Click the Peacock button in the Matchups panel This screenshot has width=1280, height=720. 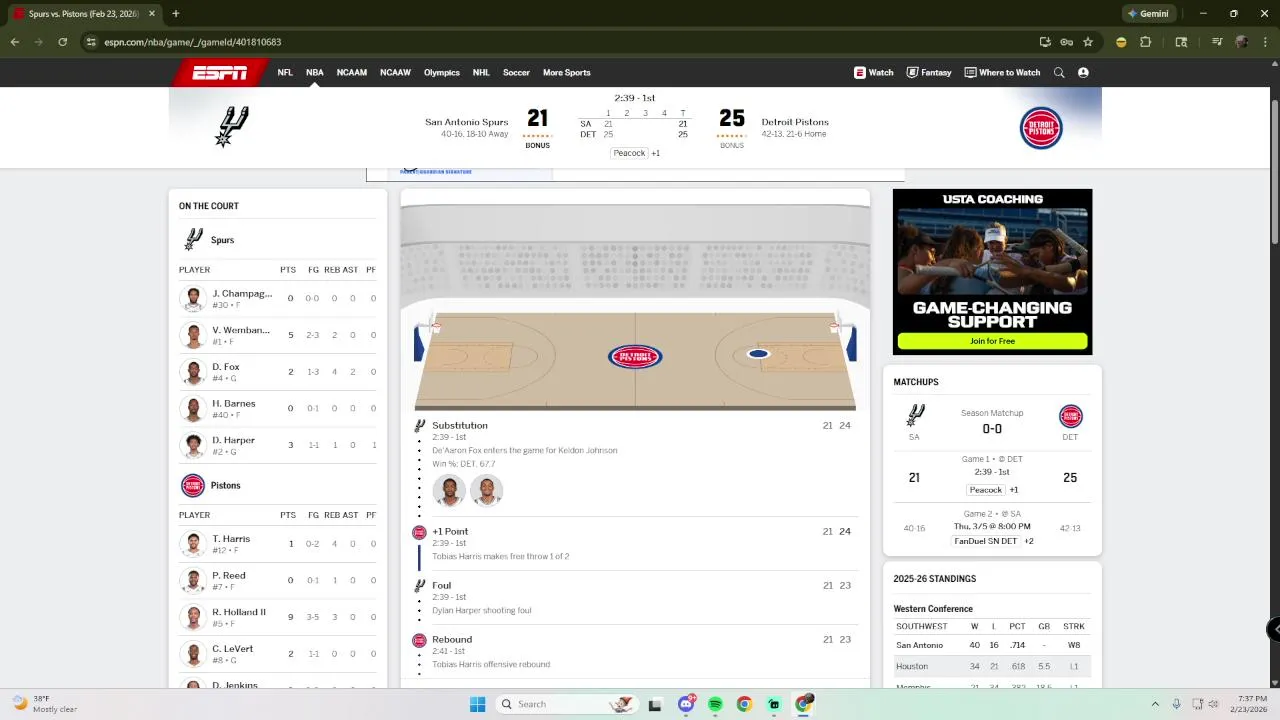point(985,490)
